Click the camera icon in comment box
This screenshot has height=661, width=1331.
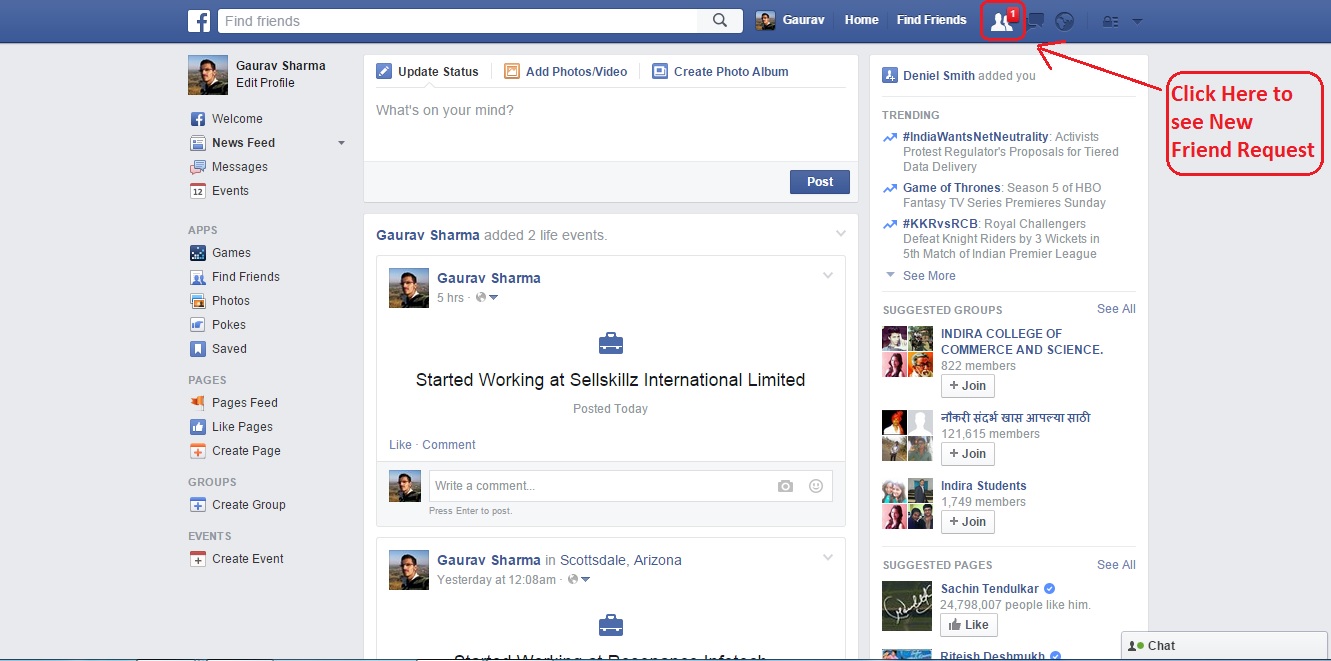click(785, 486)
